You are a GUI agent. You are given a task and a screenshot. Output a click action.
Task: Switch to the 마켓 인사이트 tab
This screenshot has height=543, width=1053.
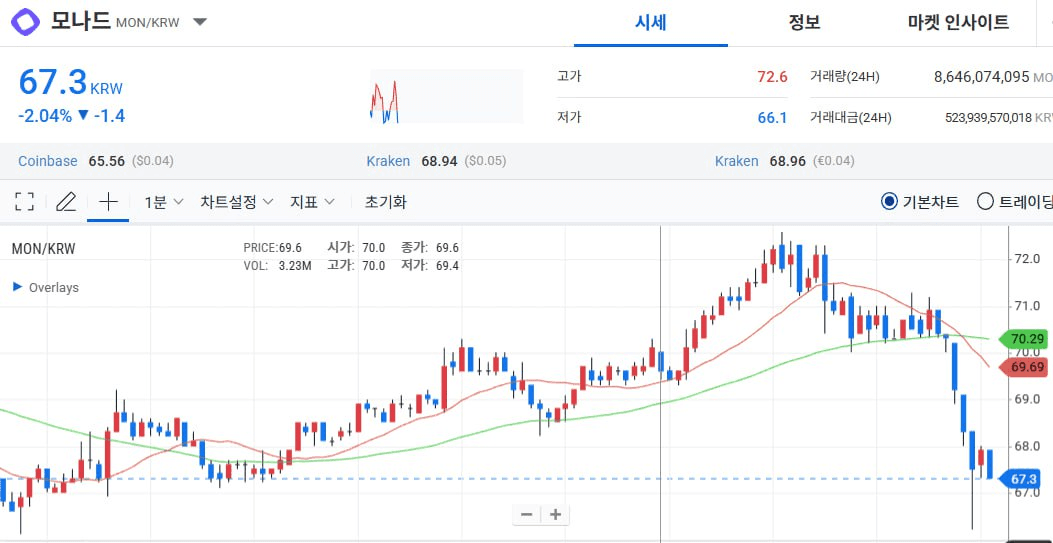958,22
